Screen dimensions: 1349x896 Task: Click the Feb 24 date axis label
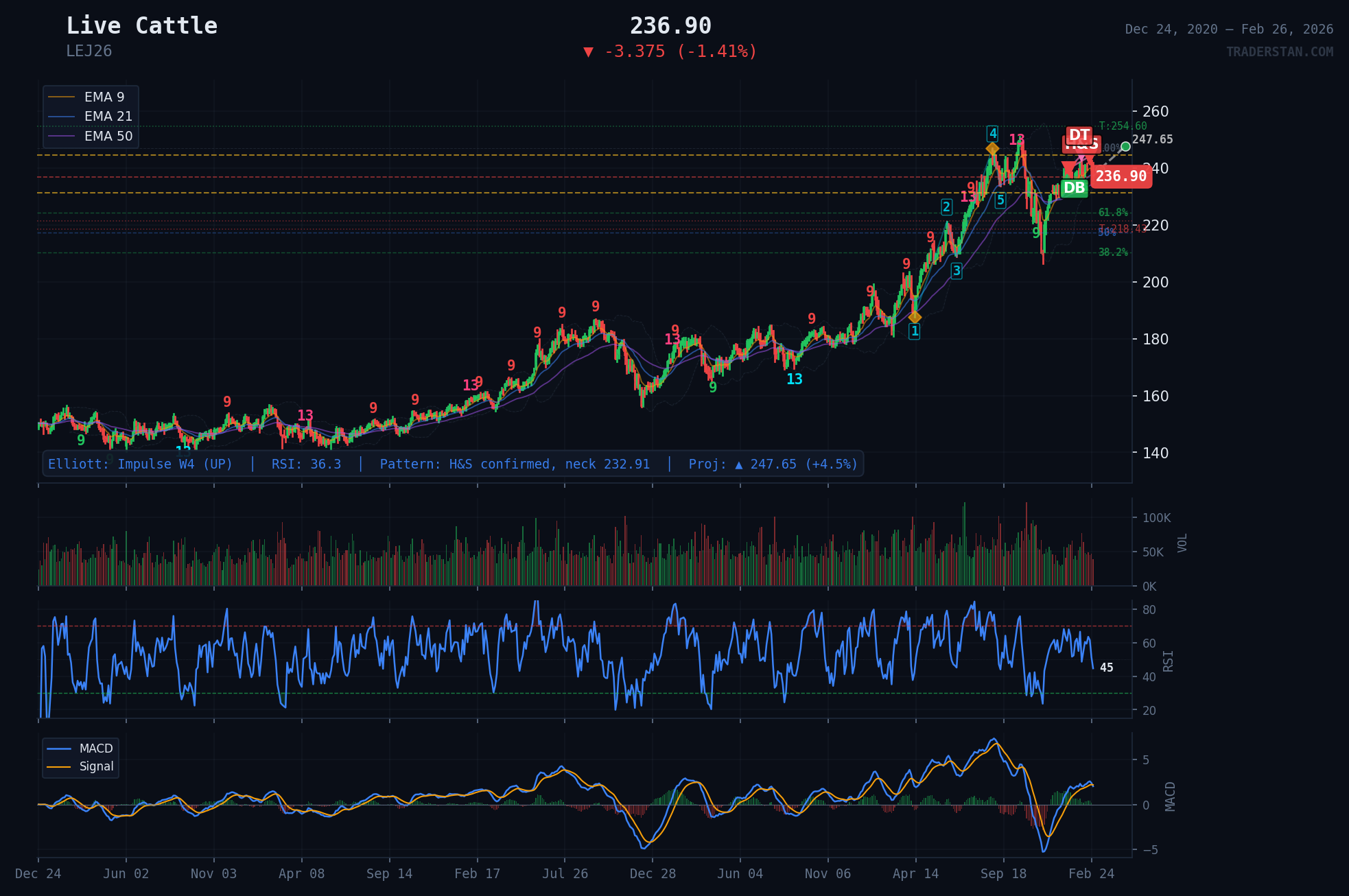point(1091,873)
